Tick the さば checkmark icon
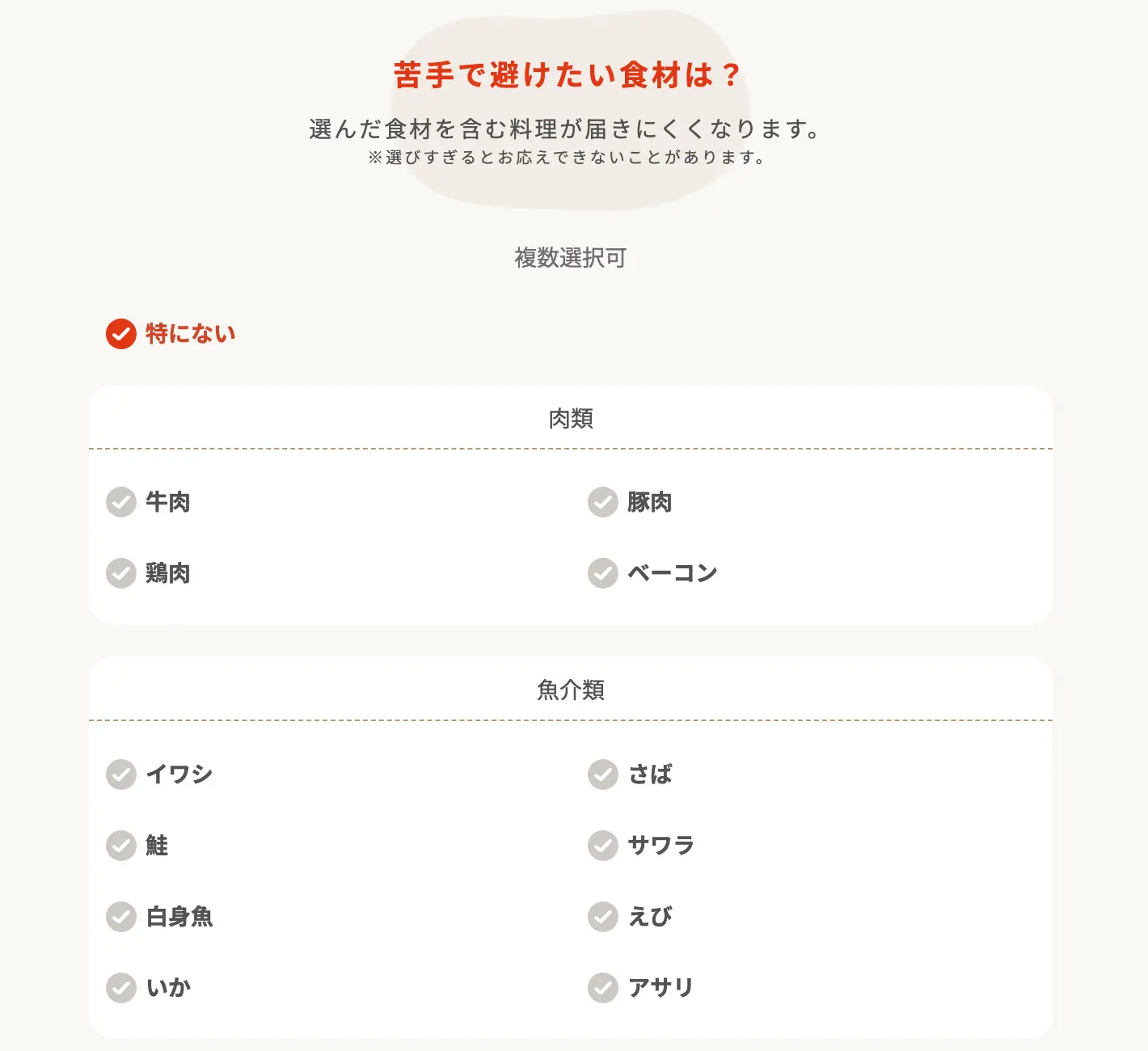The height and width of the screenshot is (1051, 1148). [x=603, y=774]
